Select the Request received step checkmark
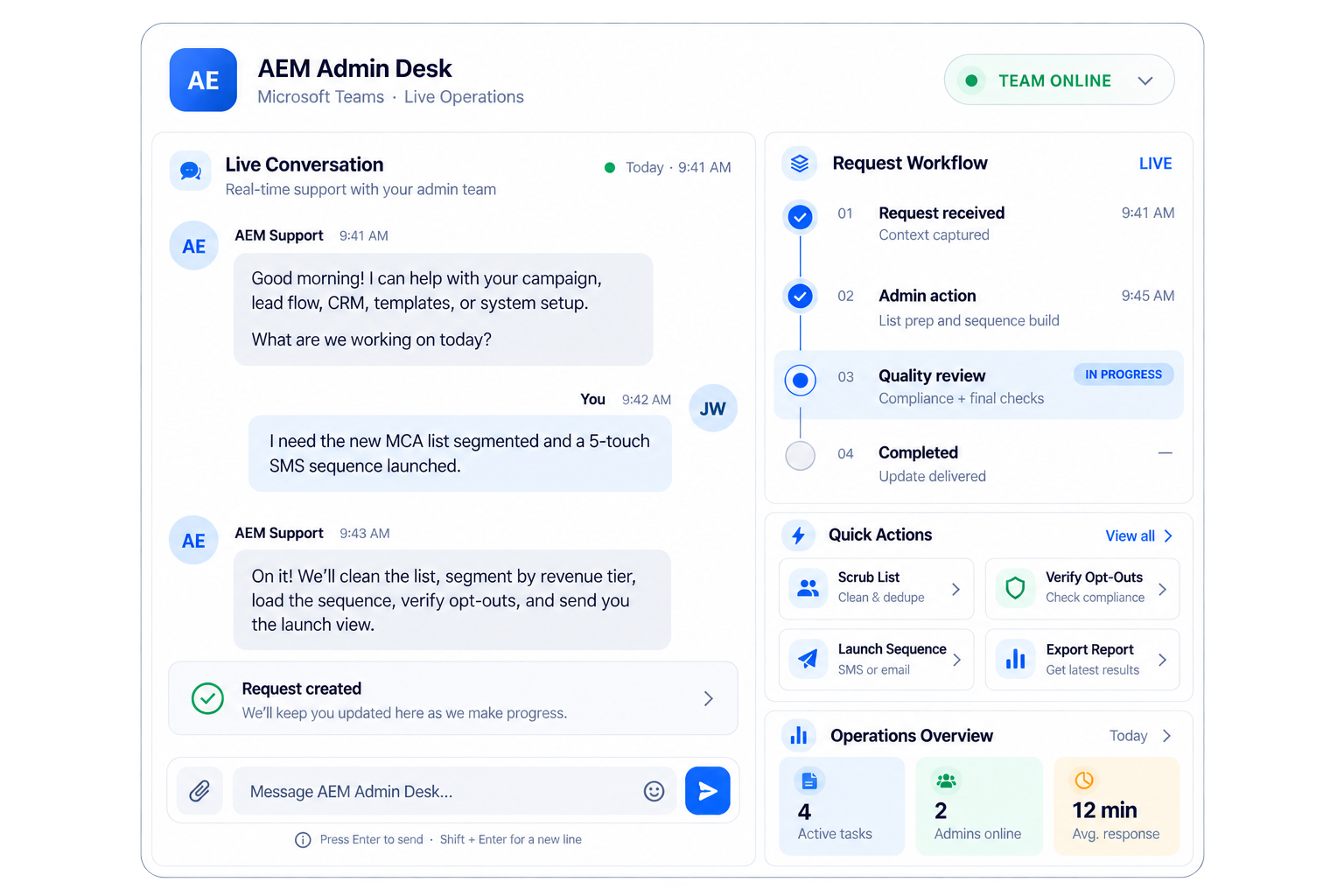This screenshot has width=1344, height=896. 800,217
